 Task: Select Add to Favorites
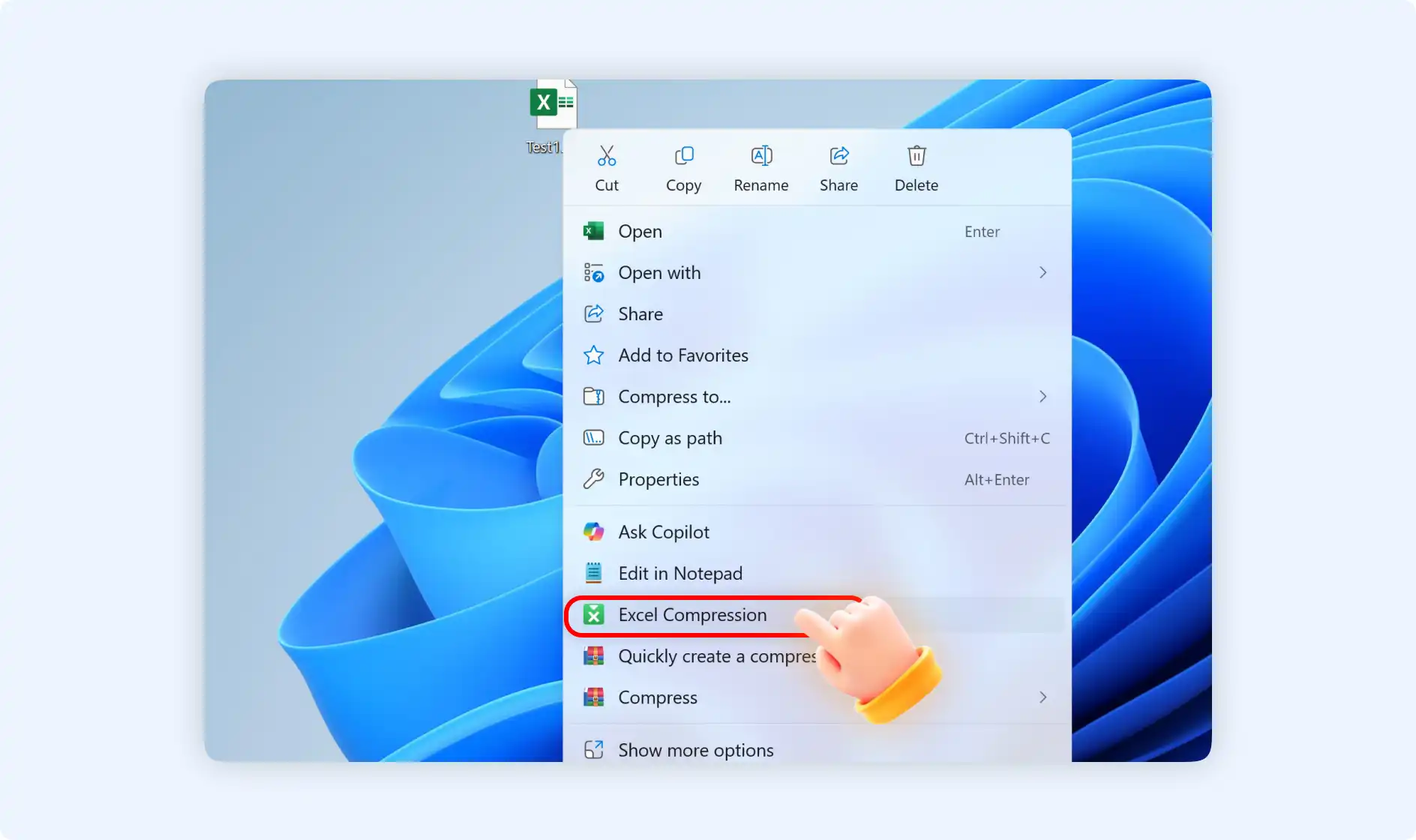tap(817, 355)
